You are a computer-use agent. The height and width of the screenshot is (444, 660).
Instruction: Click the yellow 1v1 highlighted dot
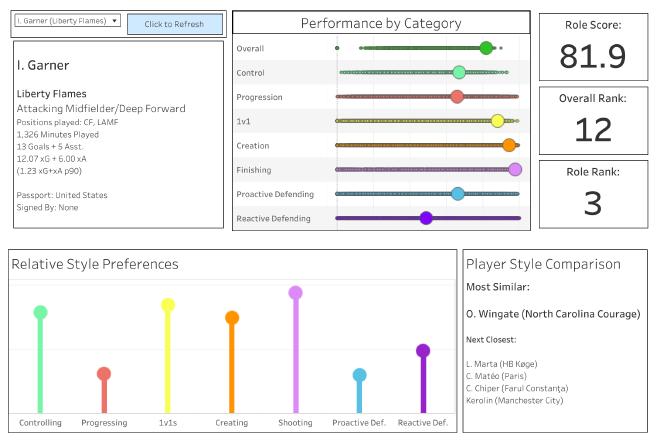click(x=497, y=121)
